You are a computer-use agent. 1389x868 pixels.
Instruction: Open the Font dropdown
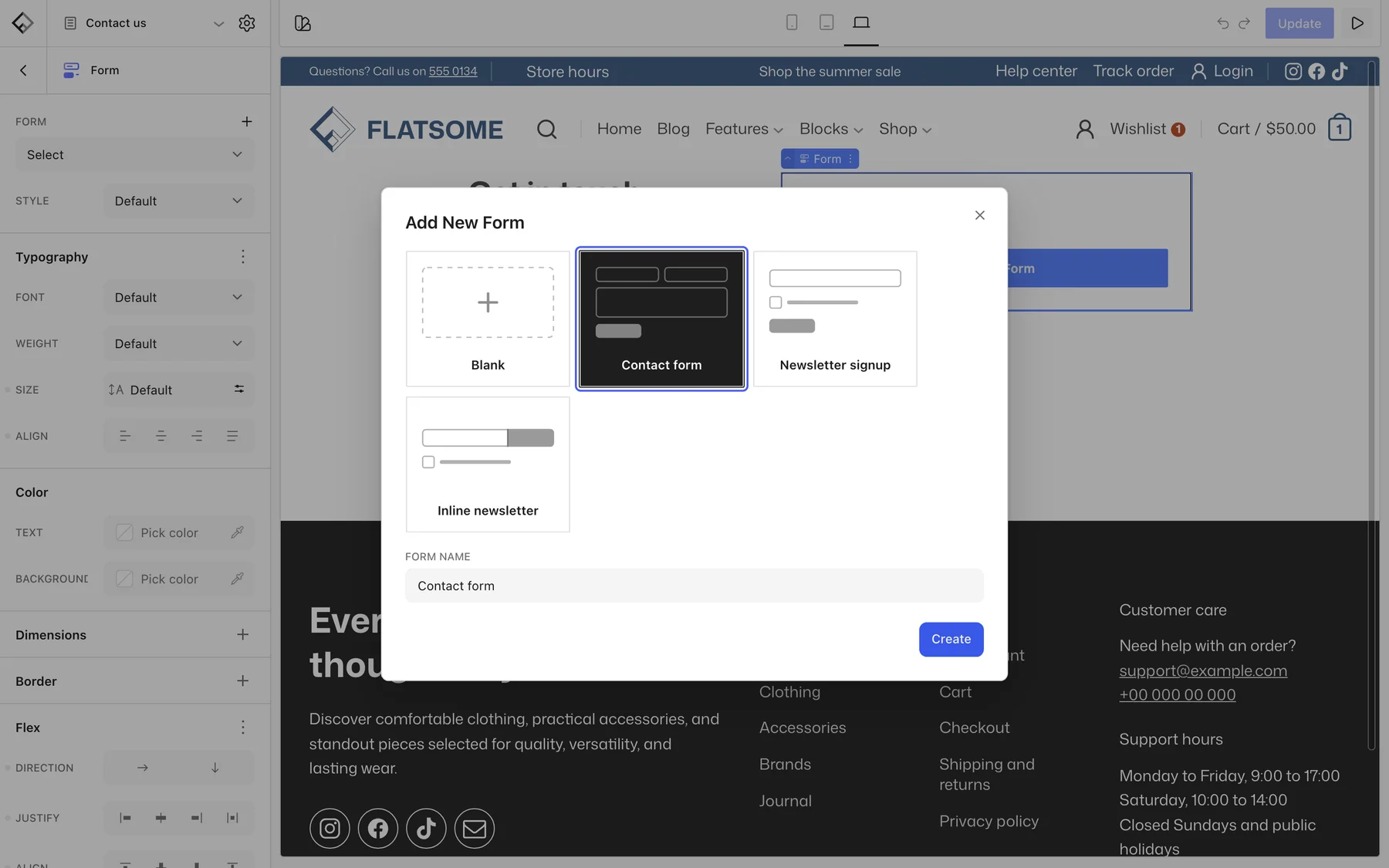tap(179, 297)
